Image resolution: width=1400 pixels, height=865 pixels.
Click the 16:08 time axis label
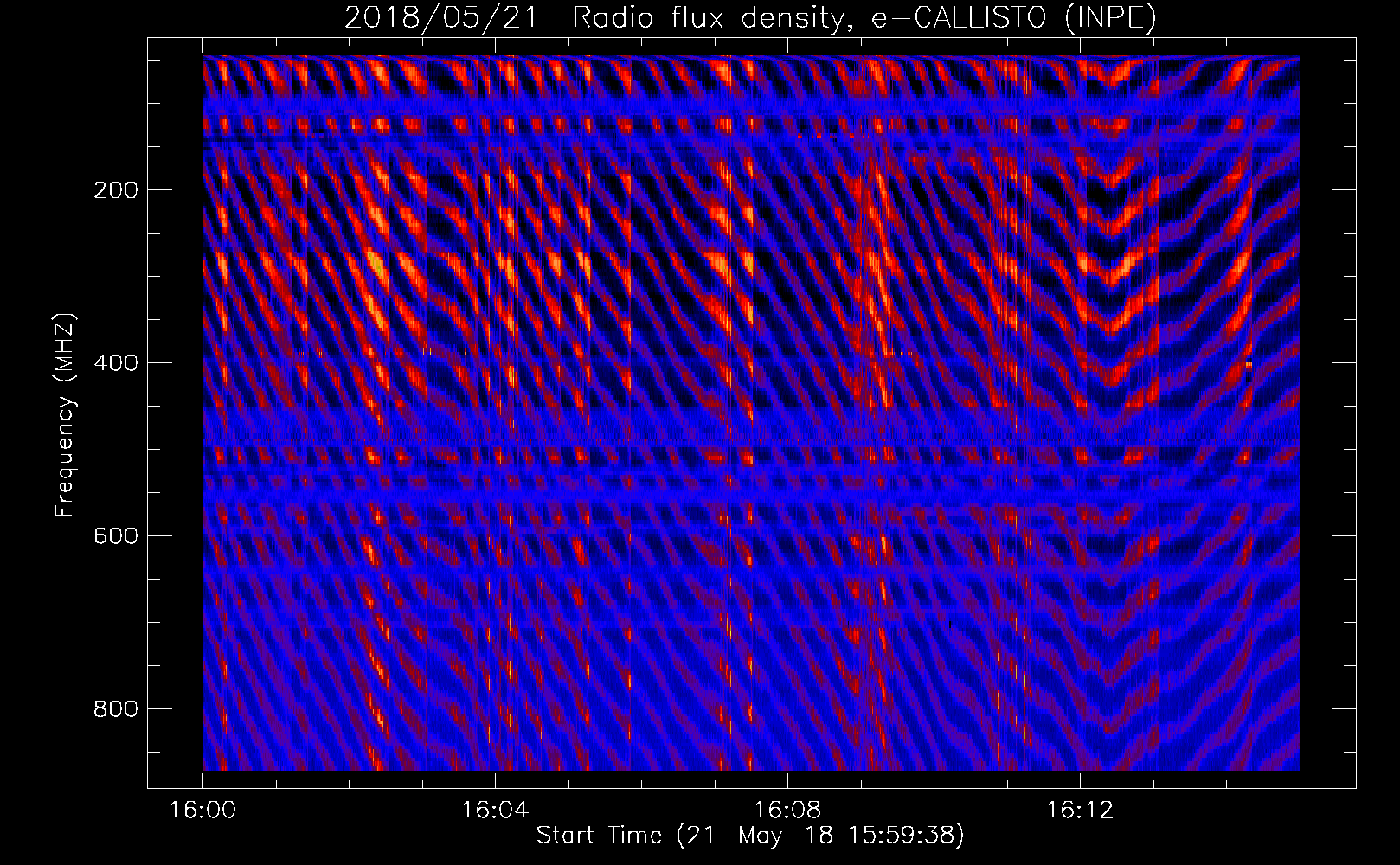[787, 811]
